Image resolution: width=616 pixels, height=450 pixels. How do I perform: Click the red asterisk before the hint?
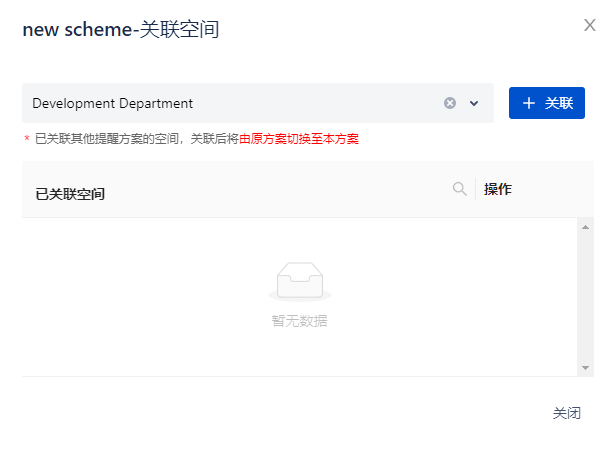coord(27,140)
